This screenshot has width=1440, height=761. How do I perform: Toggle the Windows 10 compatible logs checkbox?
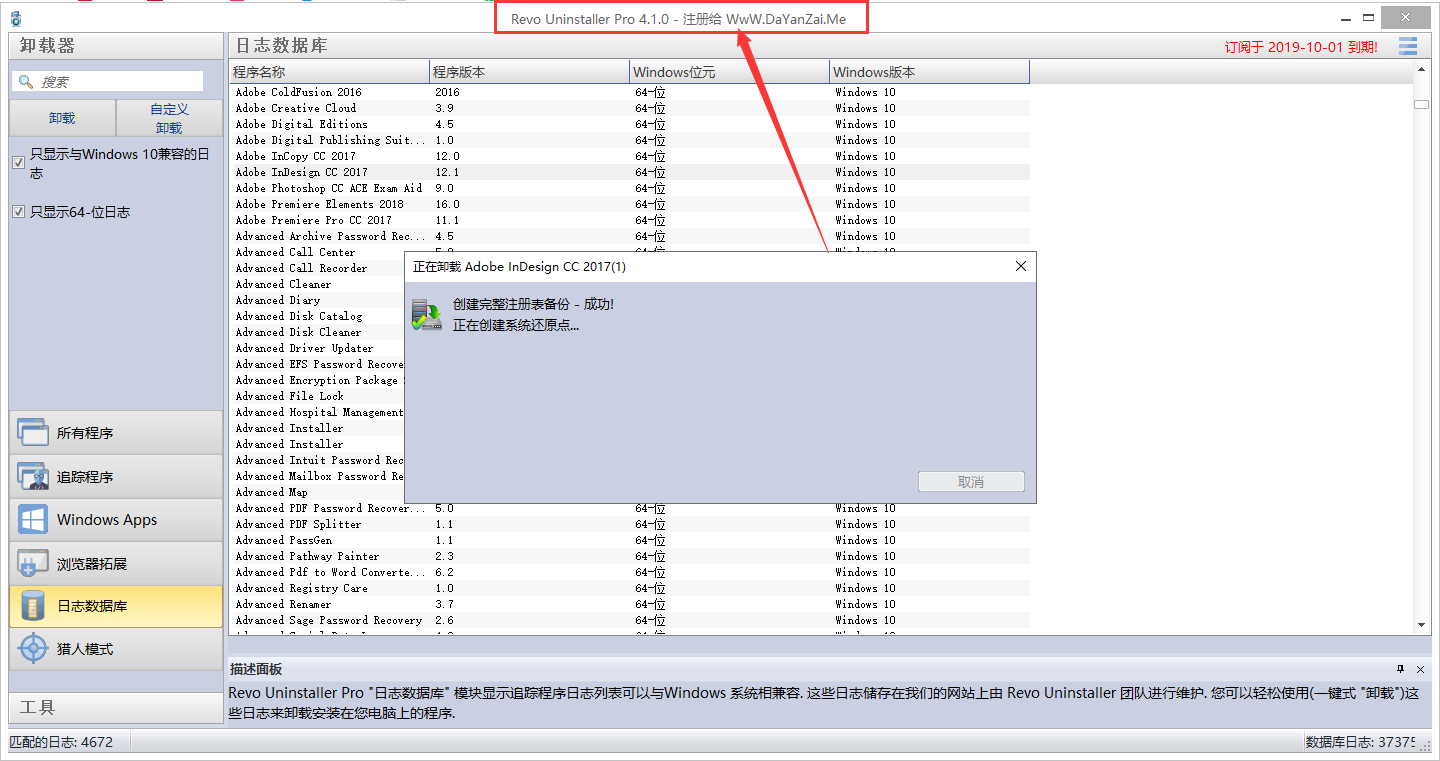(x=18, y=163)
